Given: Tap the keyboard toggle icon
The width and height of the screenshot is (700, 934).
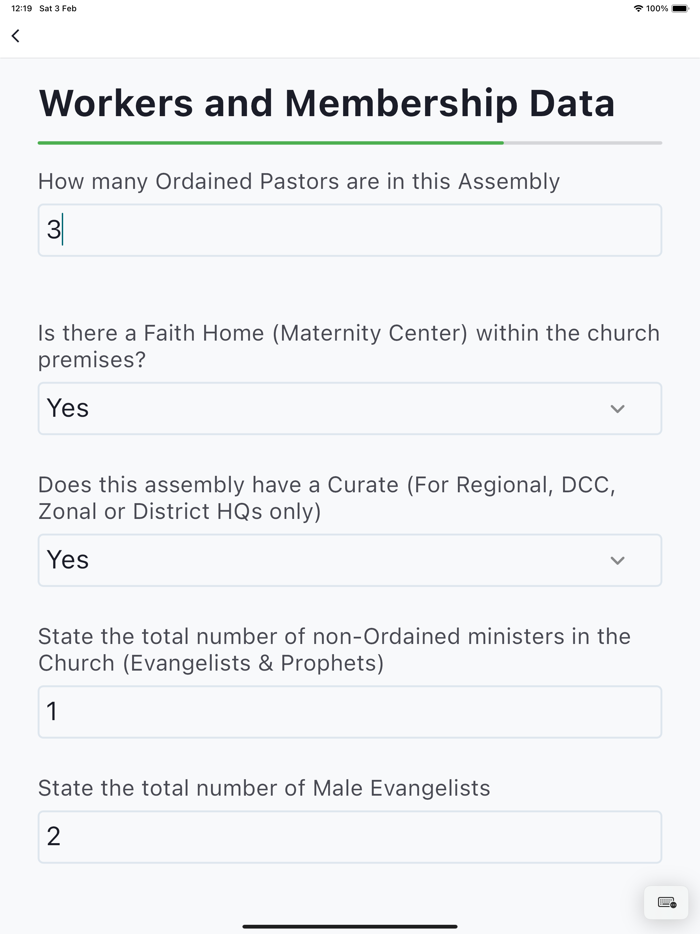Looking at the screenshot, I should coord(666,902).
